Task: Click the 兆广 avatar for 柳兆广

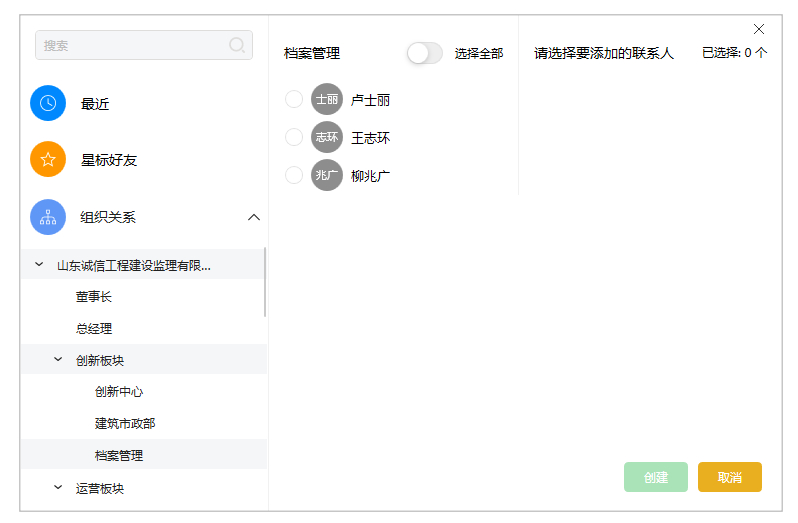Action: [327, 176]
